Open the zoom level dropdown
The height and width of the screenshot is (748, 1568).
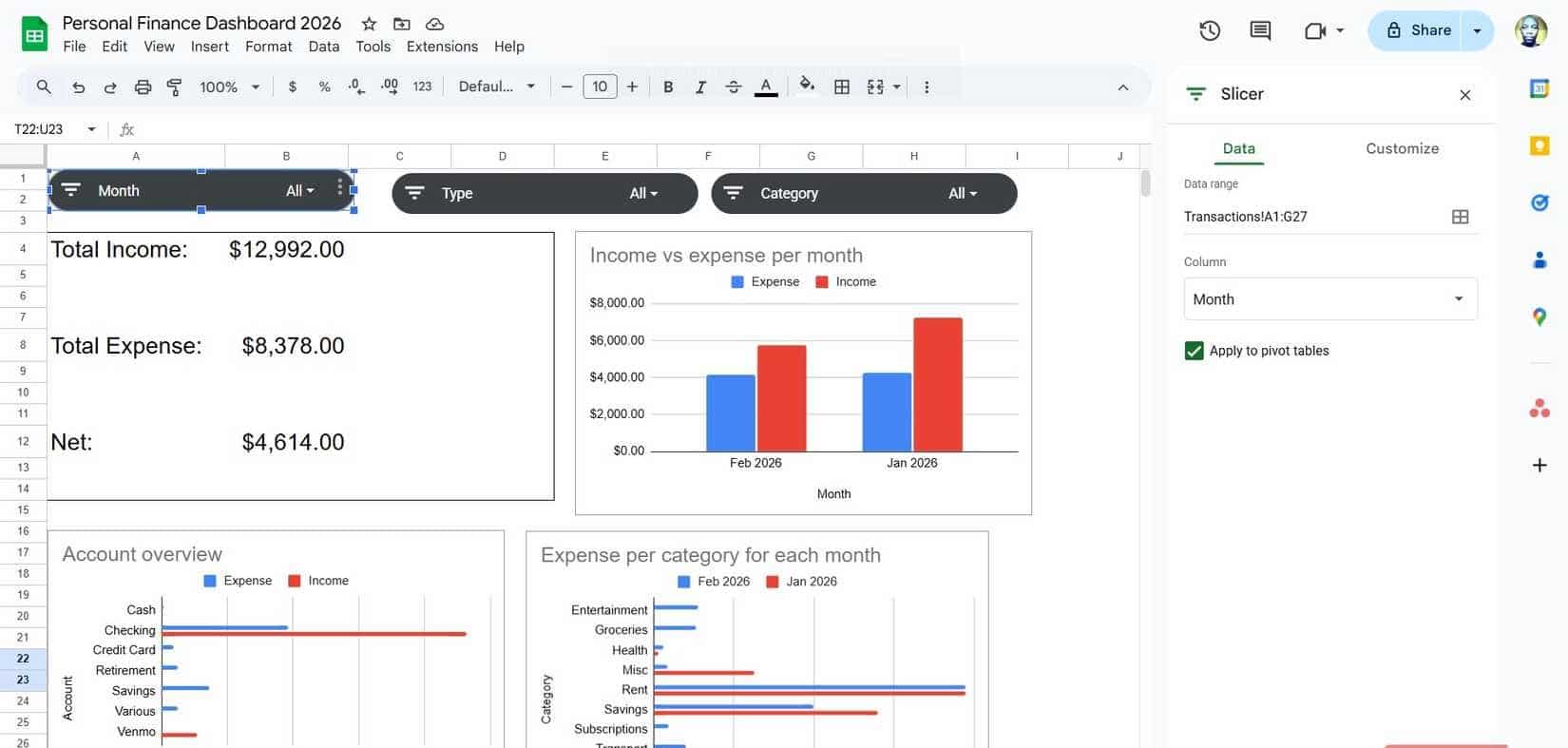coord(229,86)
